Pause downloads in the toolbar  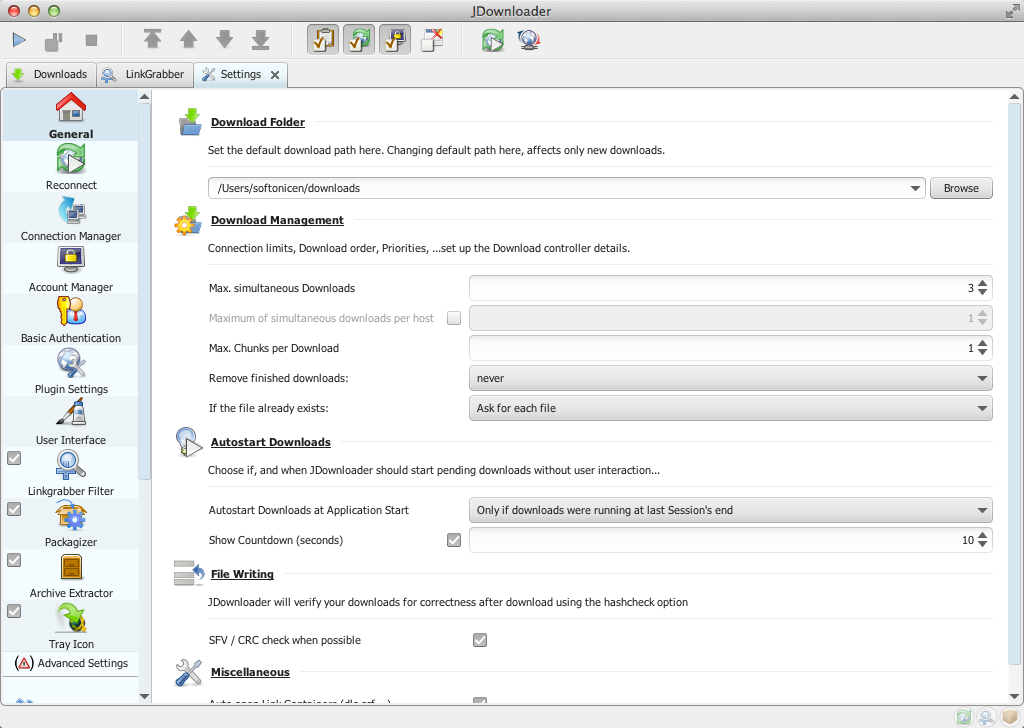(x=54, y=41)
